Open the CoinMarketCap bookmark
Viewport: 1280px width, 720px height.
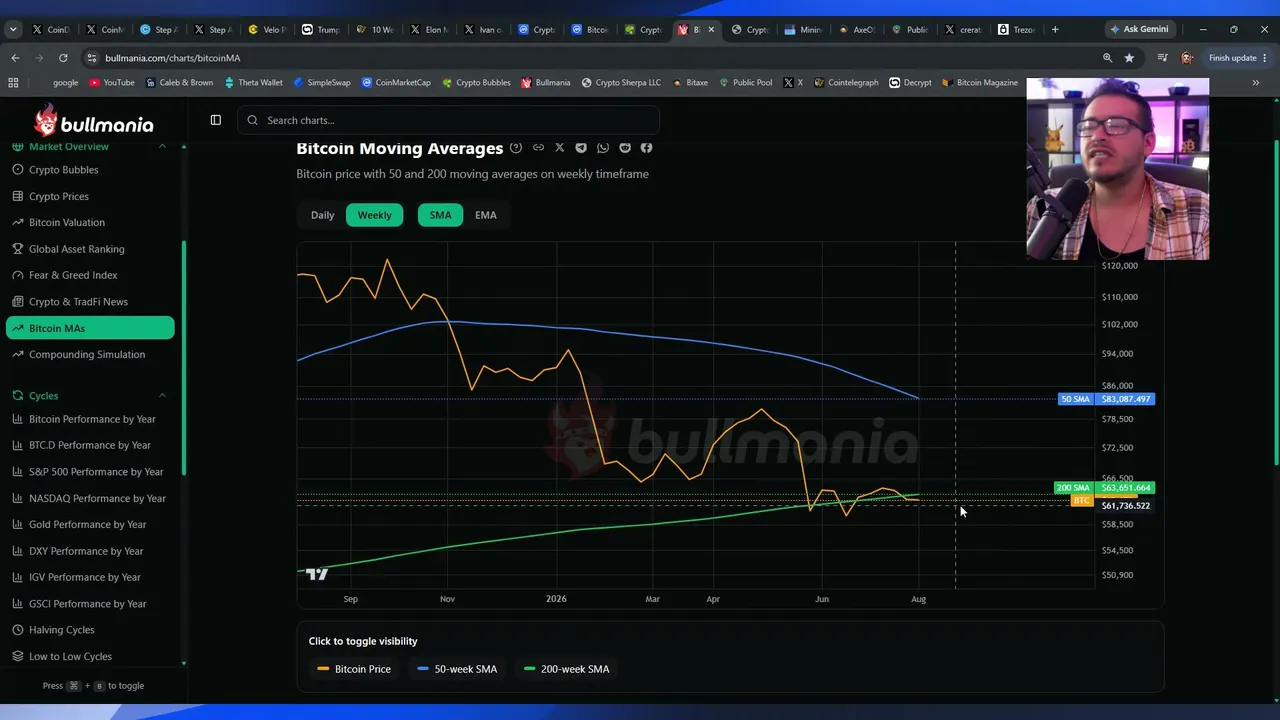tap(396, 83)
